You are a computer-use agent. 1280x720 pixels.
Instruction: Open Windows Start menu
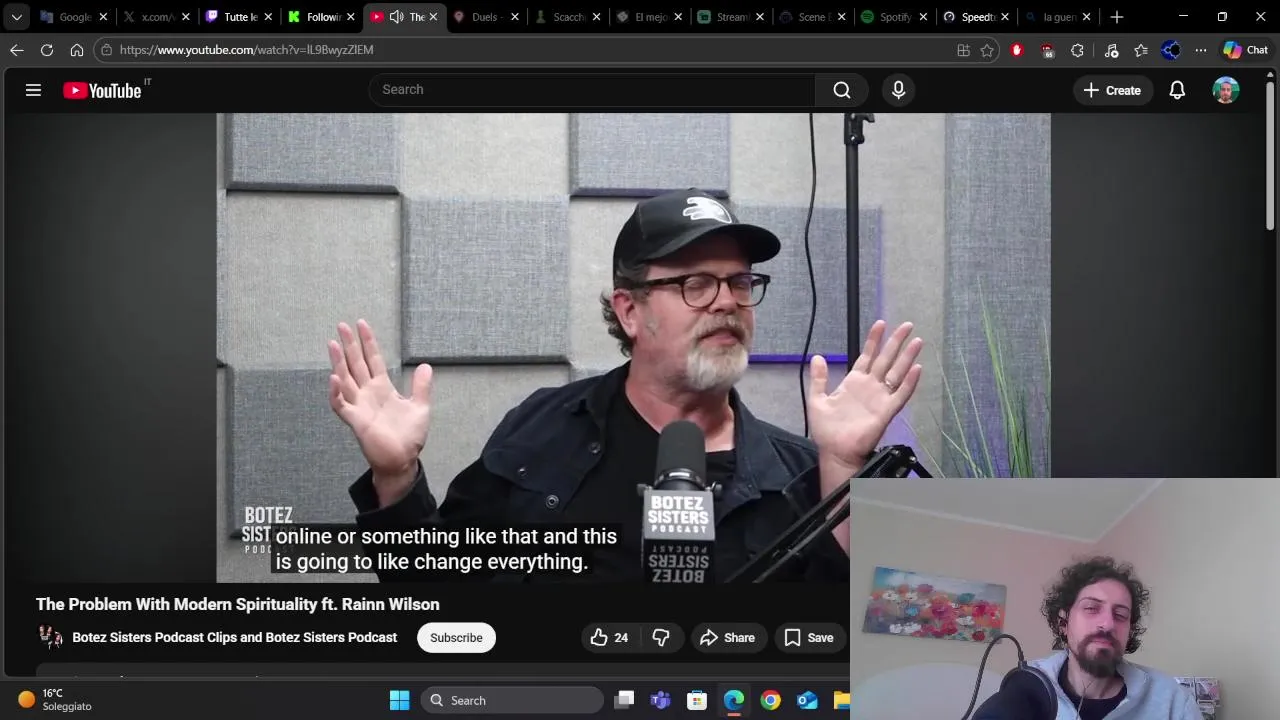click(399, 701)
